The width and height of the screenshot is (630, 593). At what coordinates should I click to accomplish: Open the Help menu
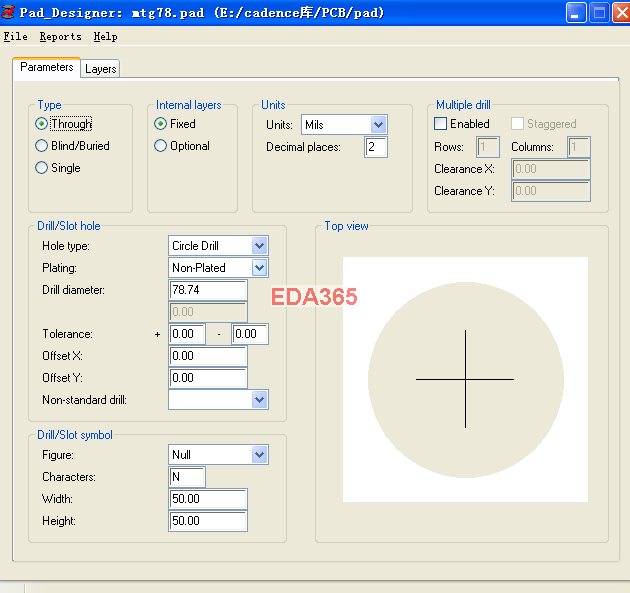[x=105, y=37]
